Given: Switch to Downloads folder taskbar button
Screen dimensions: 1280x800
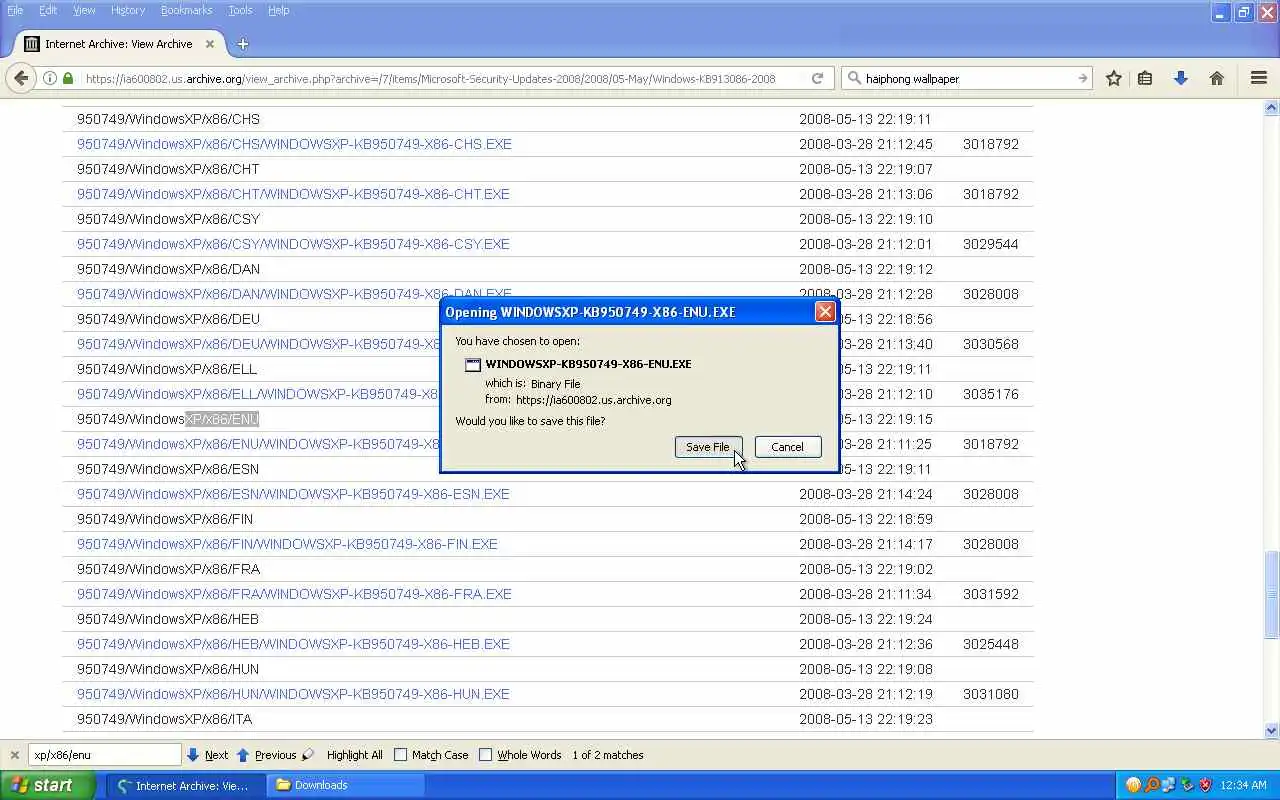Looking at the screenshot, I should [344, 785].
